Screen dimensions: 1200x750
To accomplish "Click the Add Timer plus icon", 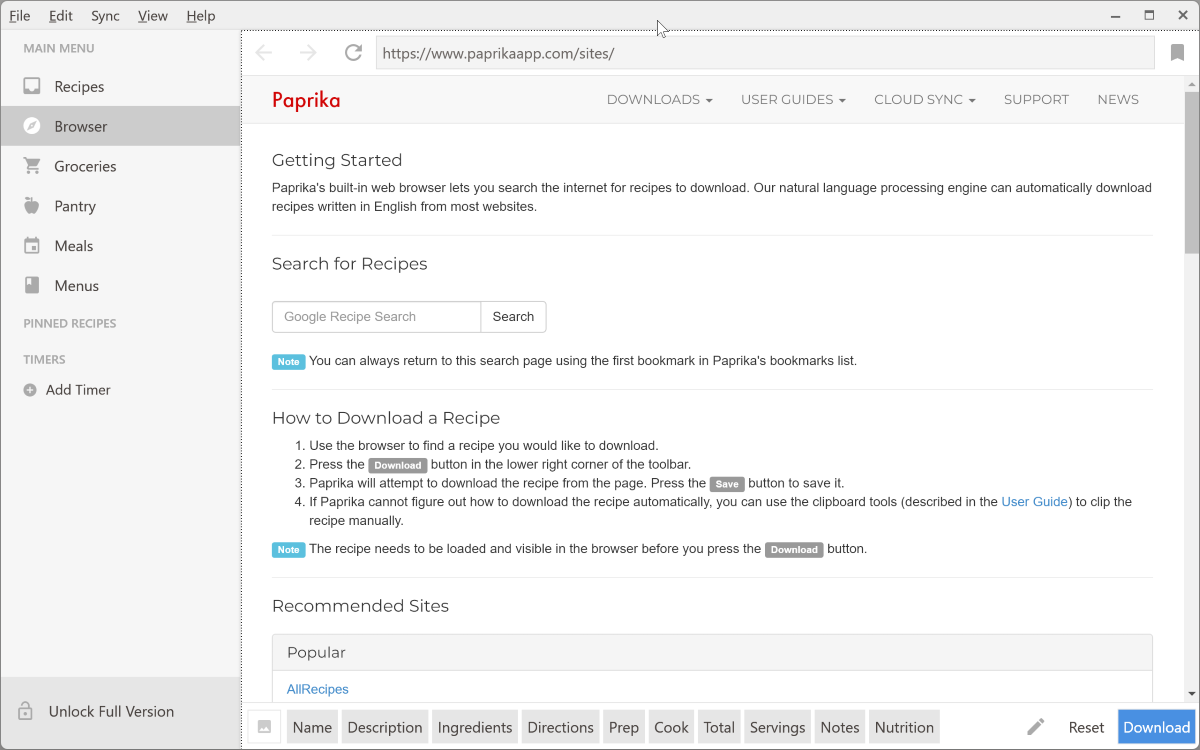I will [30, 390].
